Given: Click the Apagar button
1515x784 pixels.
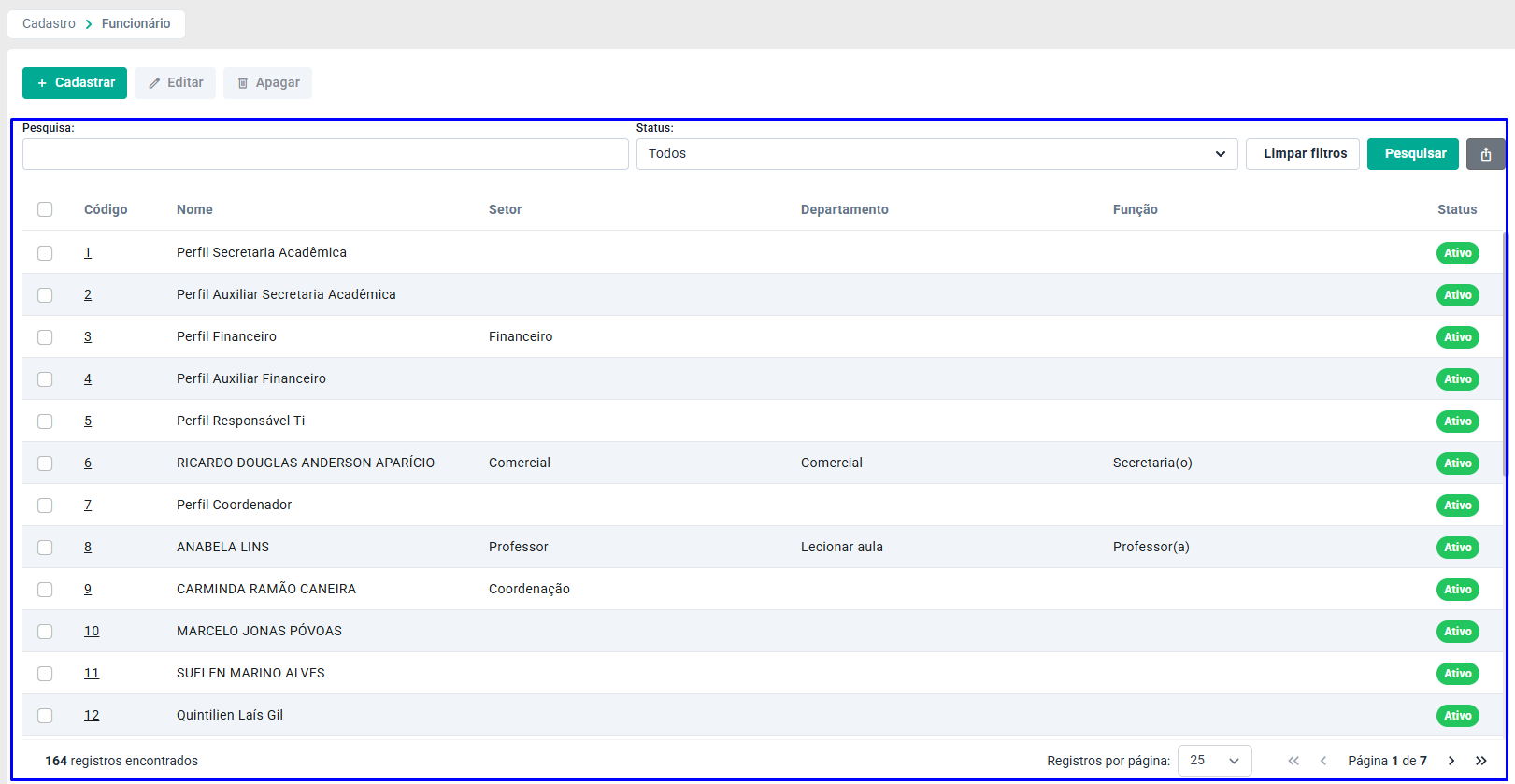Looking at the screenshot, I should click(267, 83).
